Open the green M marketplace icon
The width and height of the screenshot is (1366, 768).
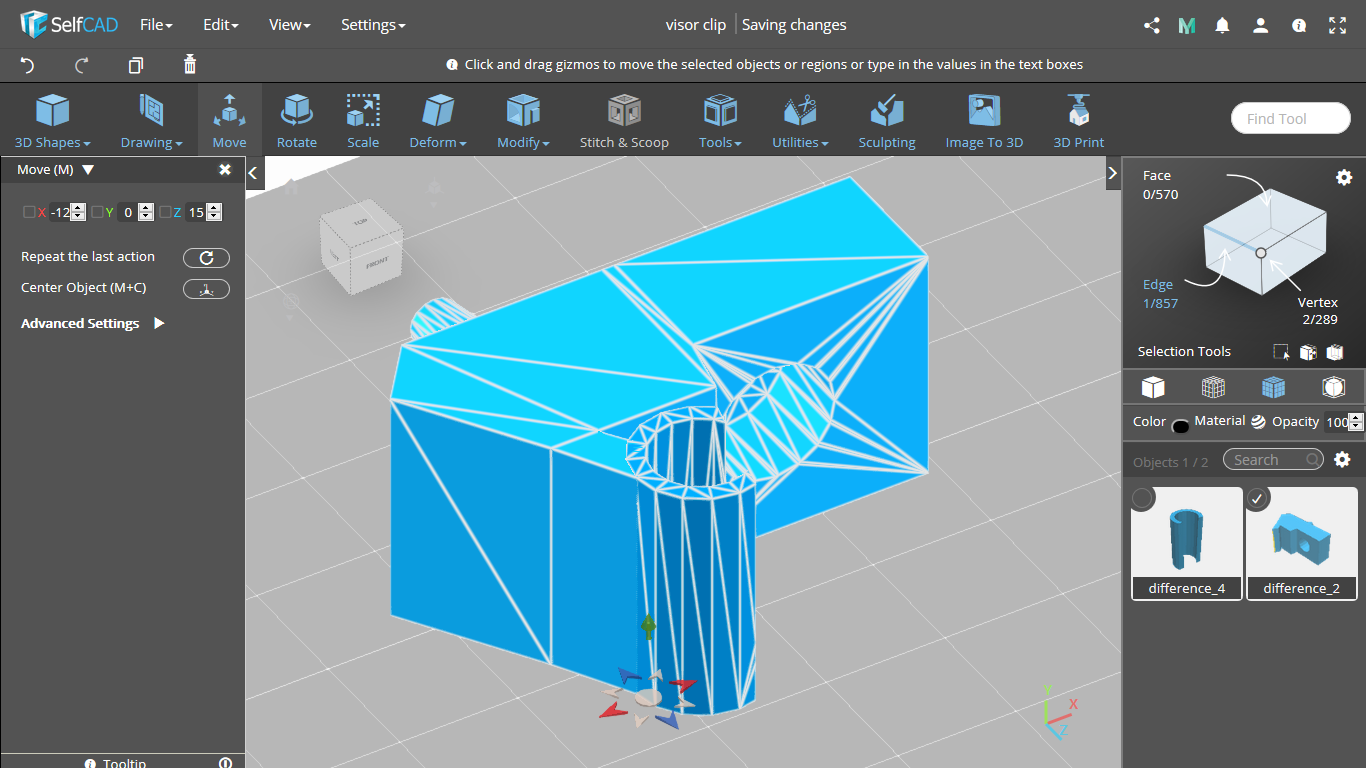(x=1187, y=26)
